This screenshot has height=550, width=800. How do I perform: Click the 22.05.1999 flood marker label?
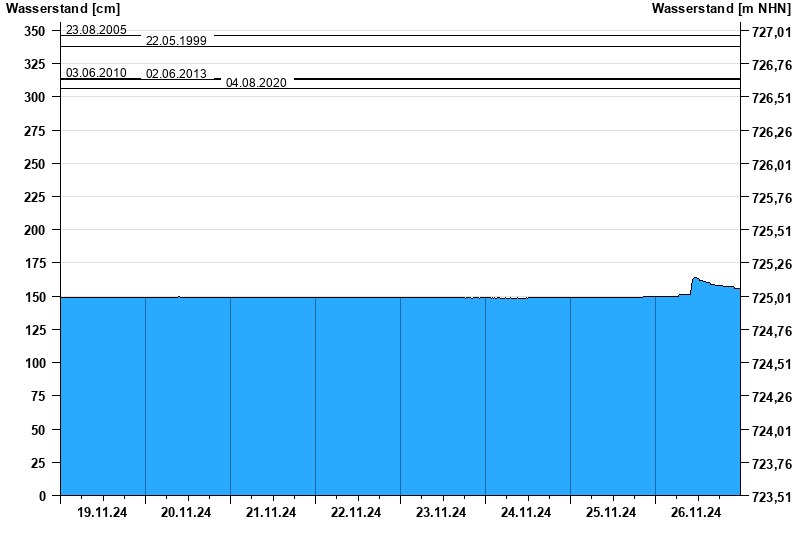point(176,41)
